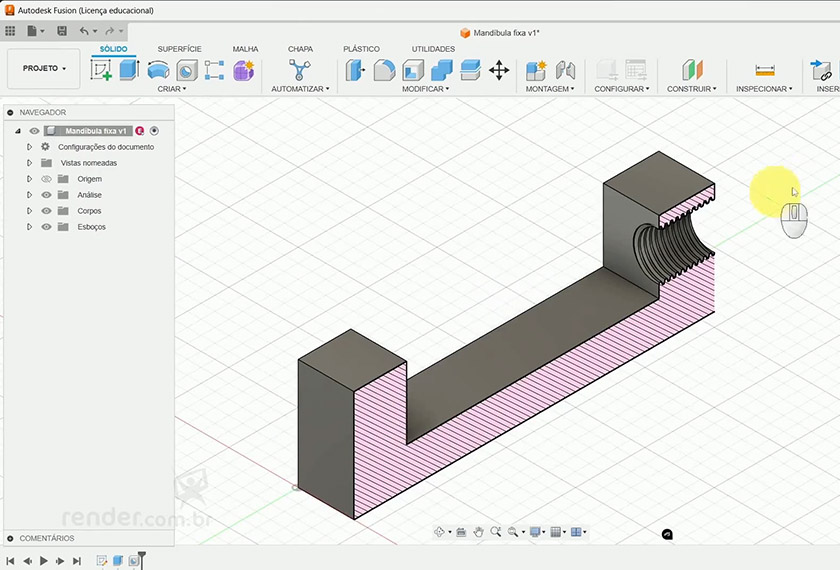
Task: Select the Revolve tool icon
Action: coord(158,70)
